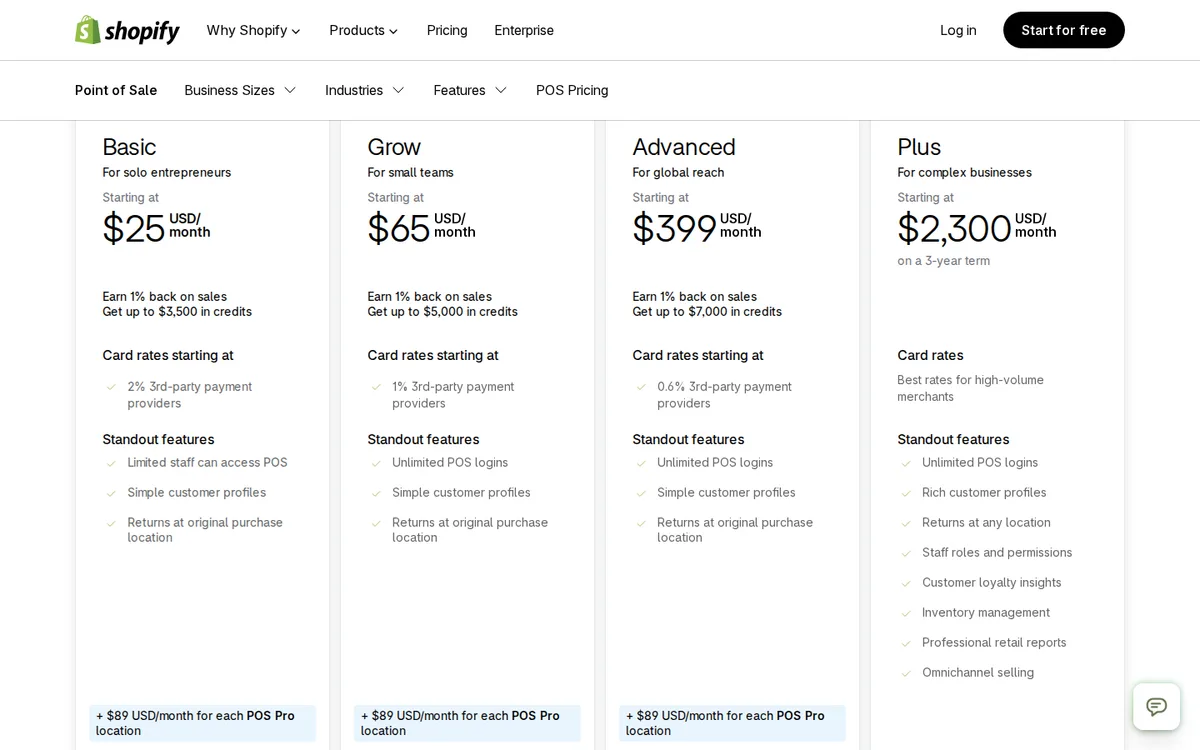The image size is (1200, 750).
Task: Click 'Get up to $7,000 in credits'
Action: (x=707, y=312)
